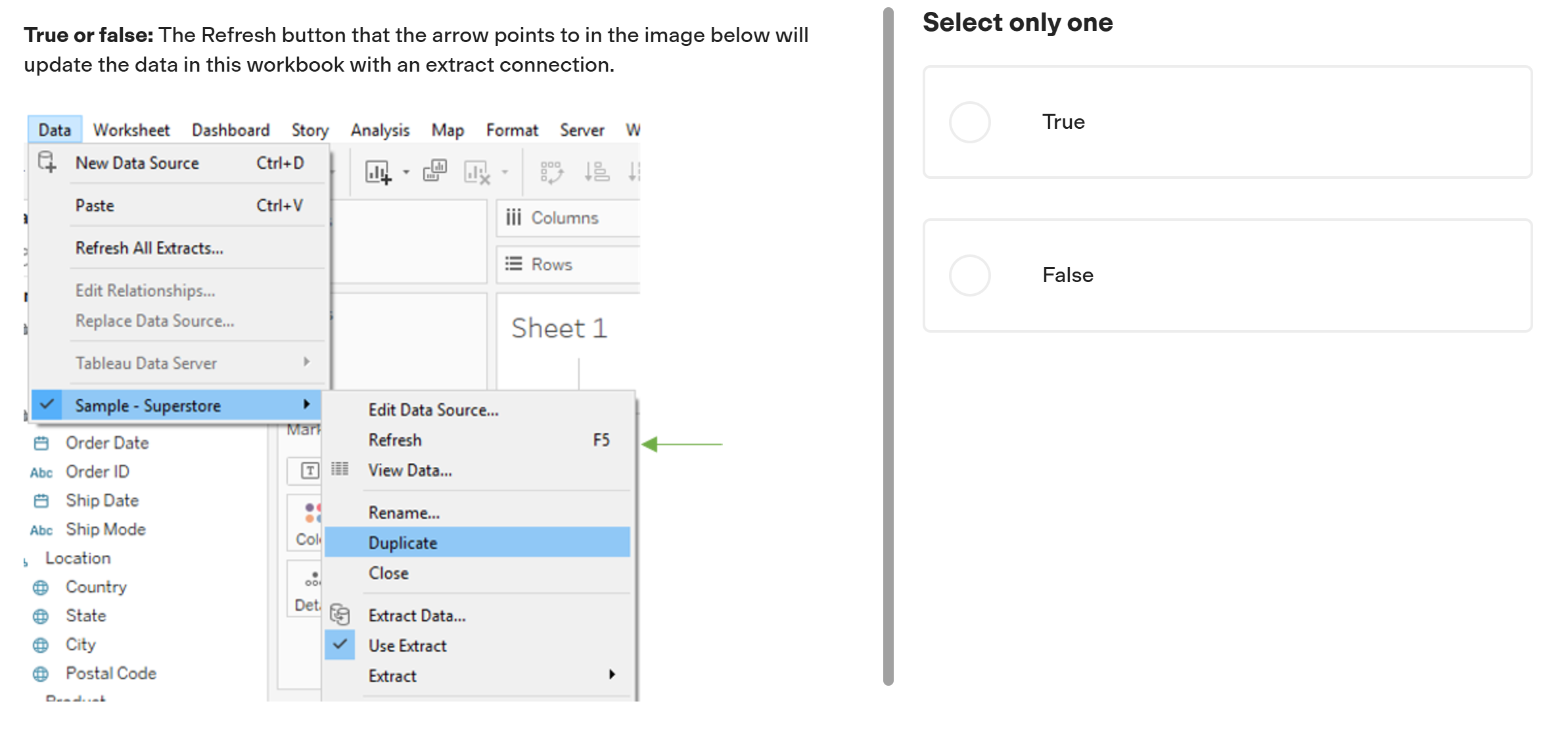Viewport: 1568px width, 739px height.
Task: Choose Edit Data Source in submenu
Action: click(478, 410)
